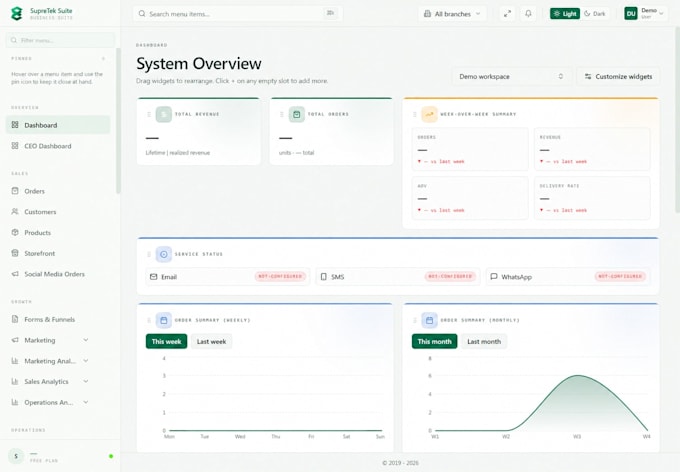Image resolution: width=680 pixels, height=472 pixels.
Task: Click the Email Not-Configured badge
Action: coord(280,276)
